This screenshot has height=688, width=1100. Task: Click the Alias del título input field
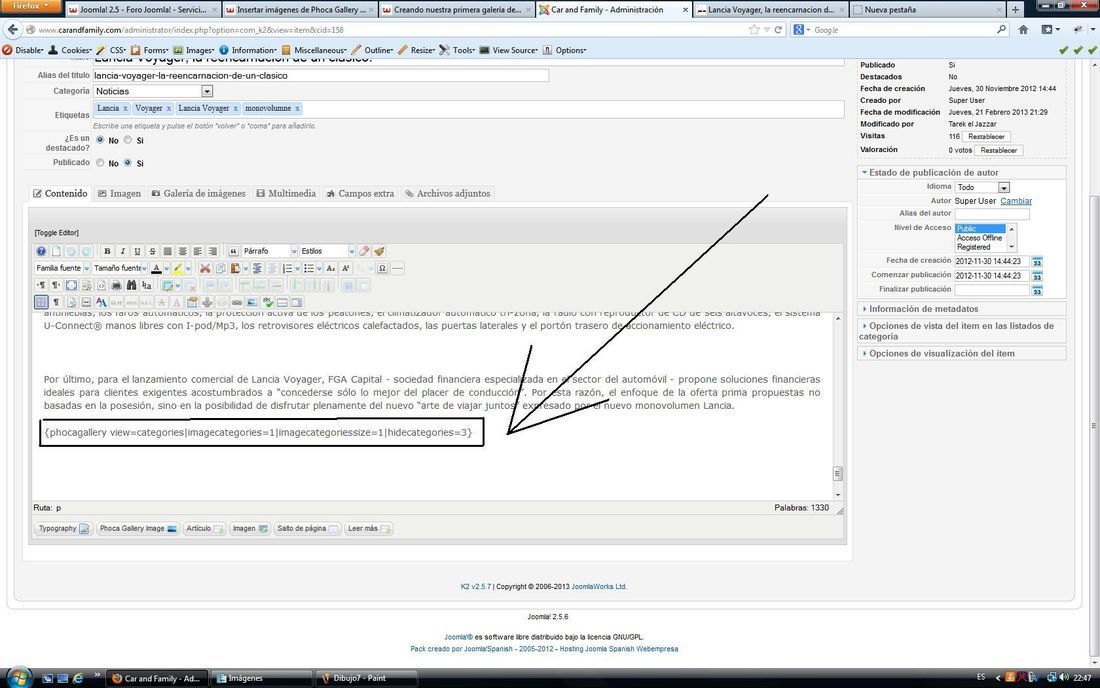[321, 76]
